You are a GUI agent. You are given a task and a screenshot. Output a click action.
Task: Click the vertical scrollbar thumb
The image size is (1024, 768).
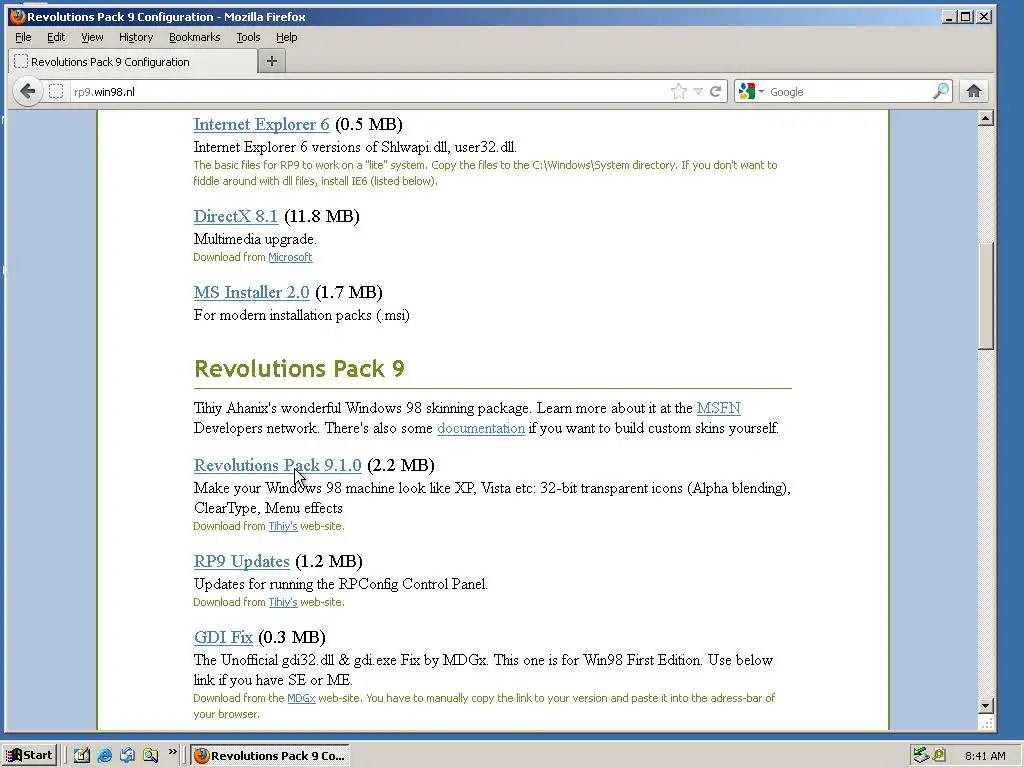986,296
